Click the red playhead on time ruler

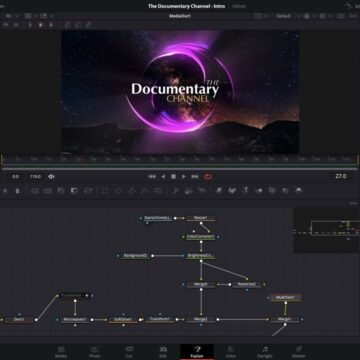tap(82, 159)
